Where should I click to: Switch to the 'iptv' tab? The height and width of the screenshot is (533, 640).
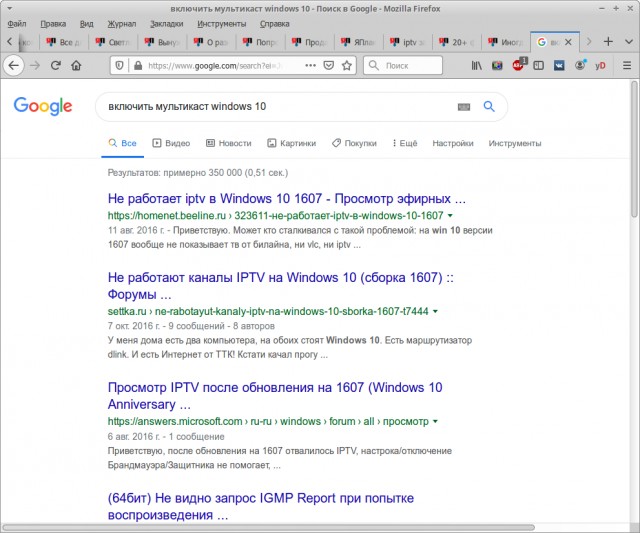[407, 42]
